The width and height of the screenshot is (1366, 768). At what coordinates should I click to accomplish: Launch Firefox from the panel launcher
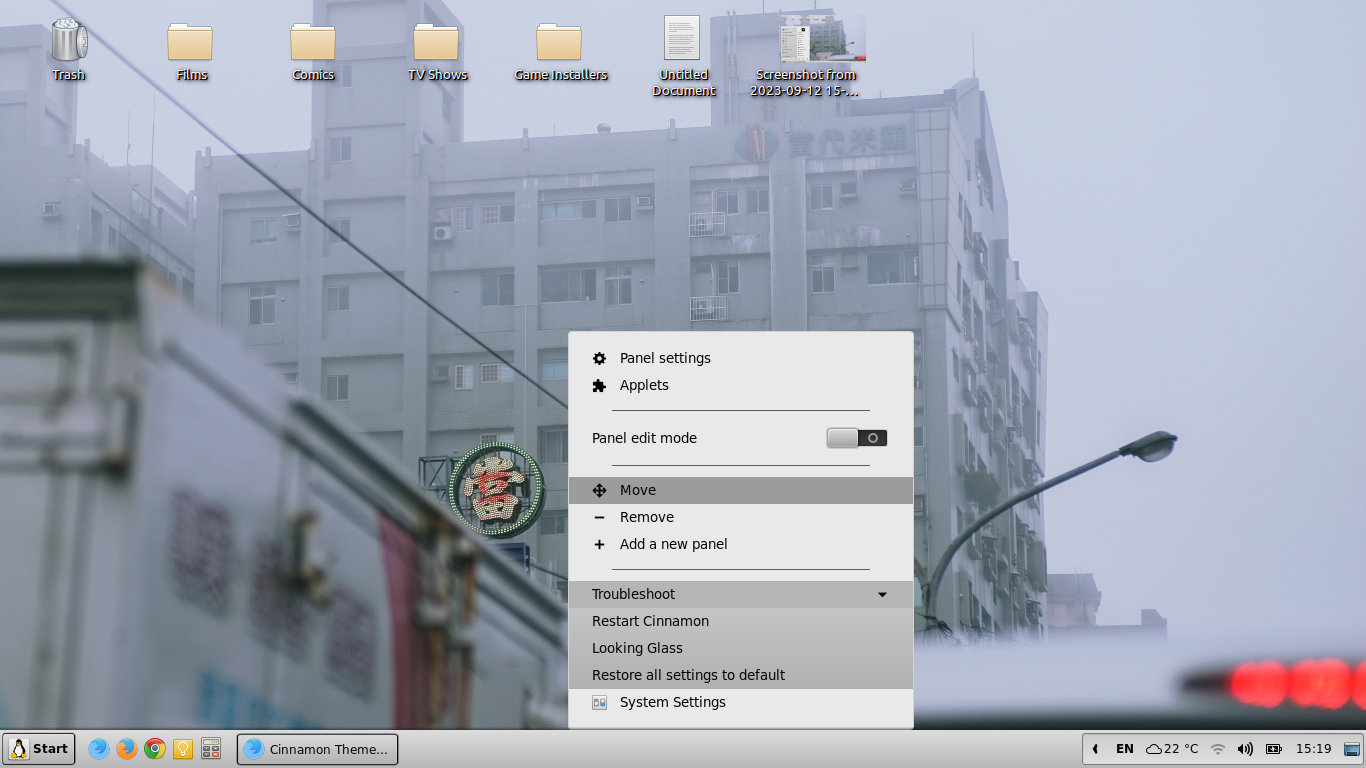coord(126,749)
